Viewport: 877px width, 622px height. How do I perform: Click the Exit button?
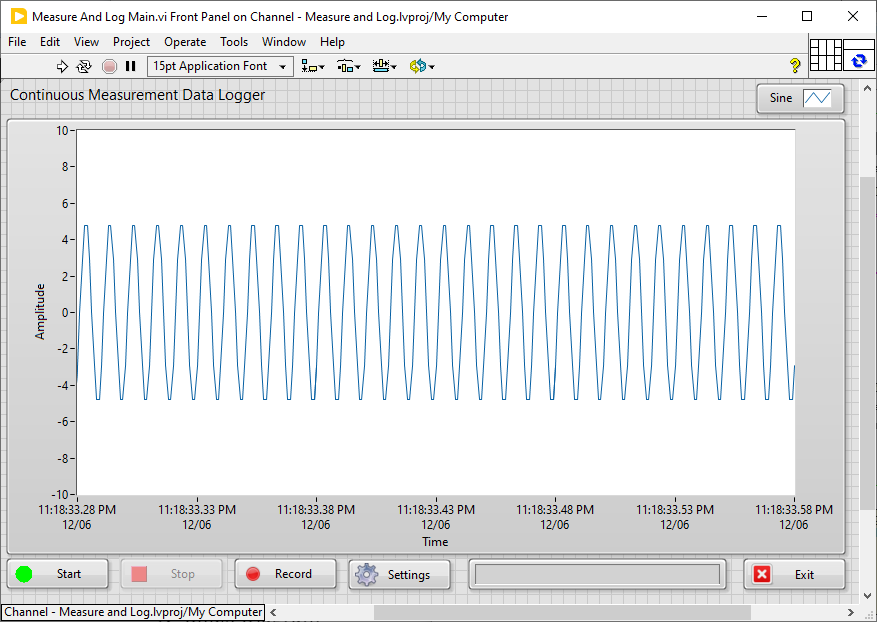(795, 574)
